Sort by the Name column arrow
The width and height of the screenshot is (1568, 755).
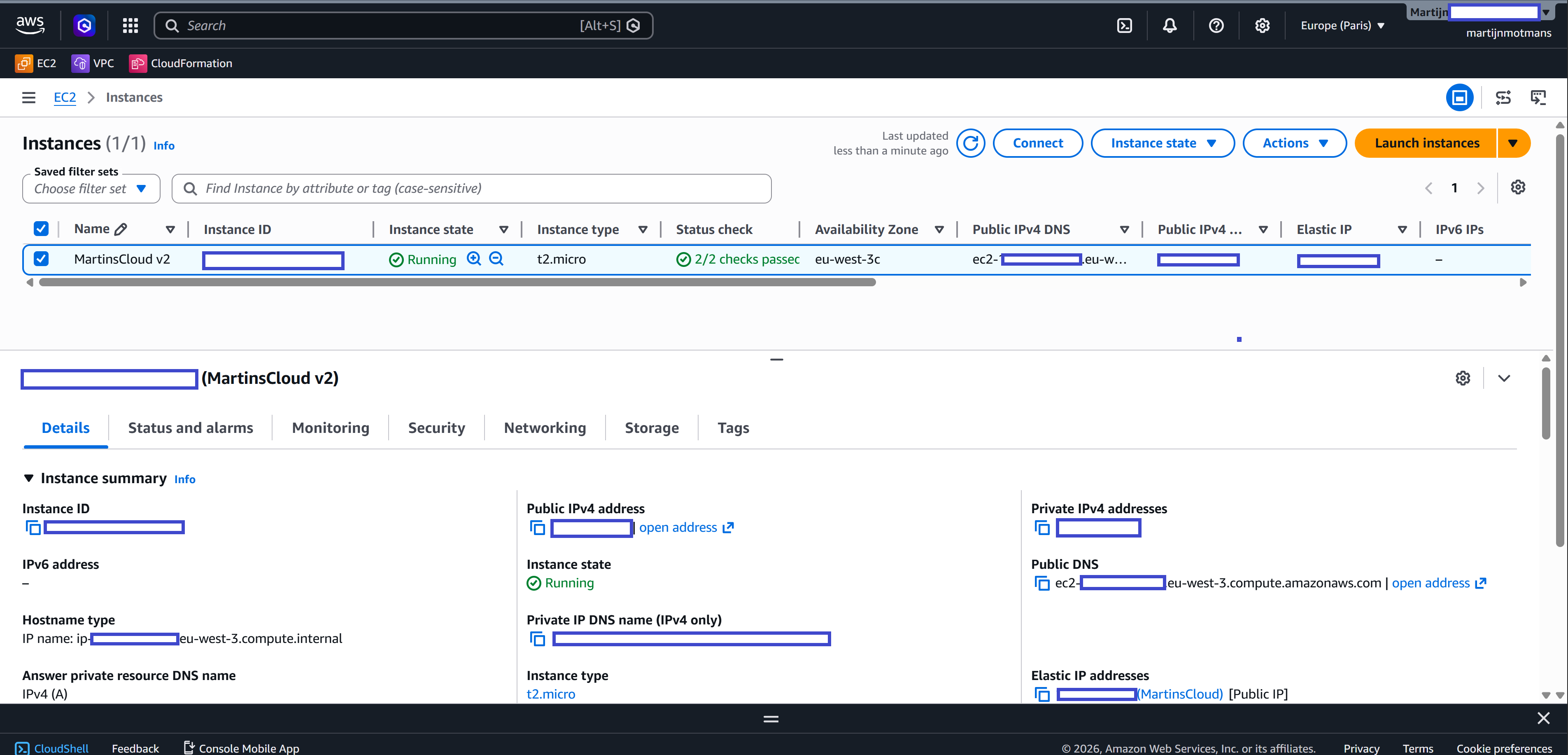tap(170, 229)
